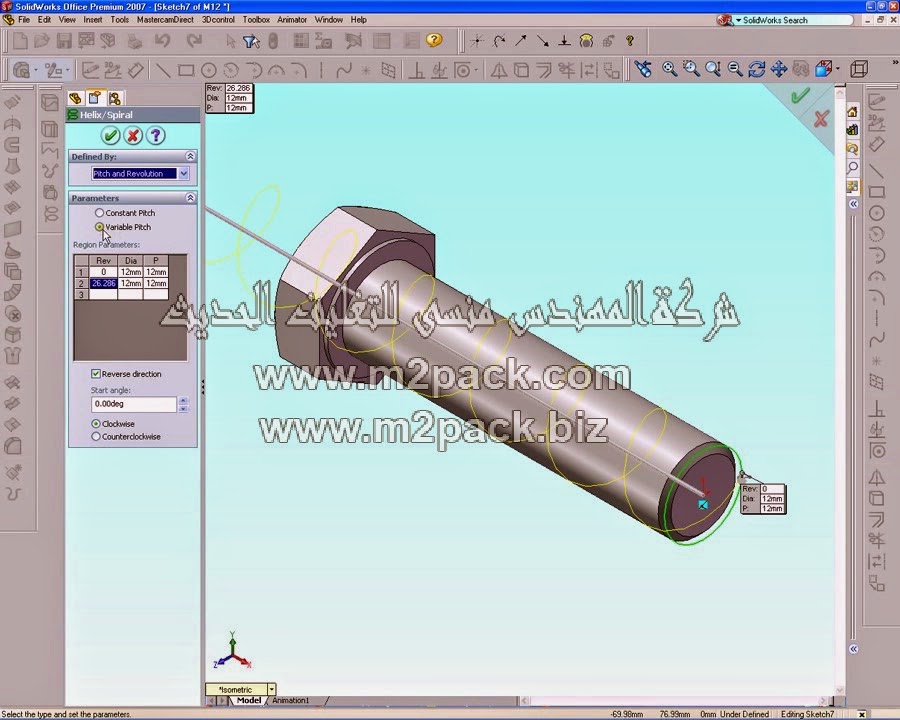This screenshot has width=900, height=720.
Task: Click the Zoom Out magnifier icon
Action: (x=735, y=69)
